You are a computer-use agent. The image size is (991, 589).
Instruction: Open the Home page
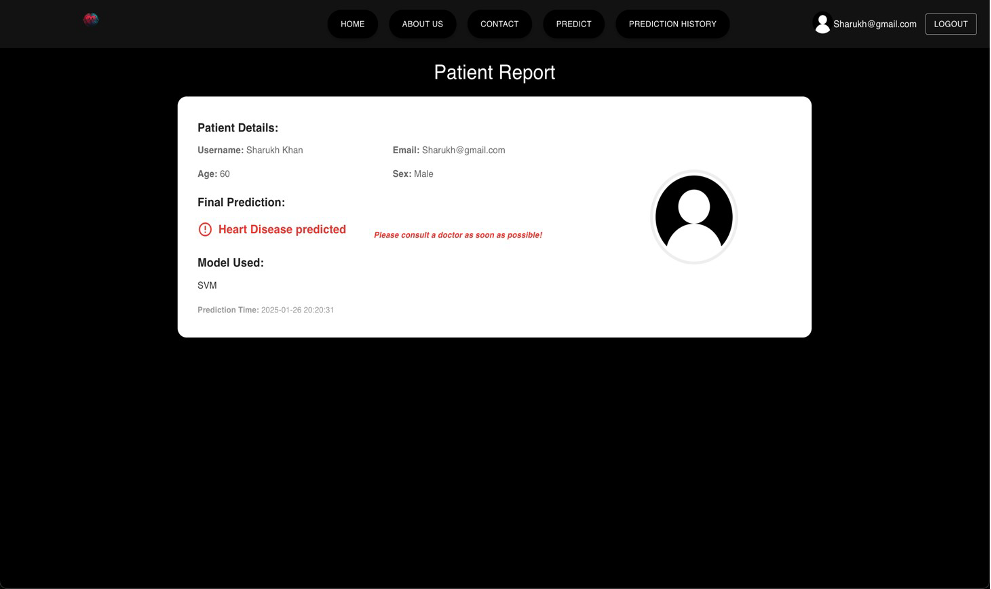tap(353, 24)
